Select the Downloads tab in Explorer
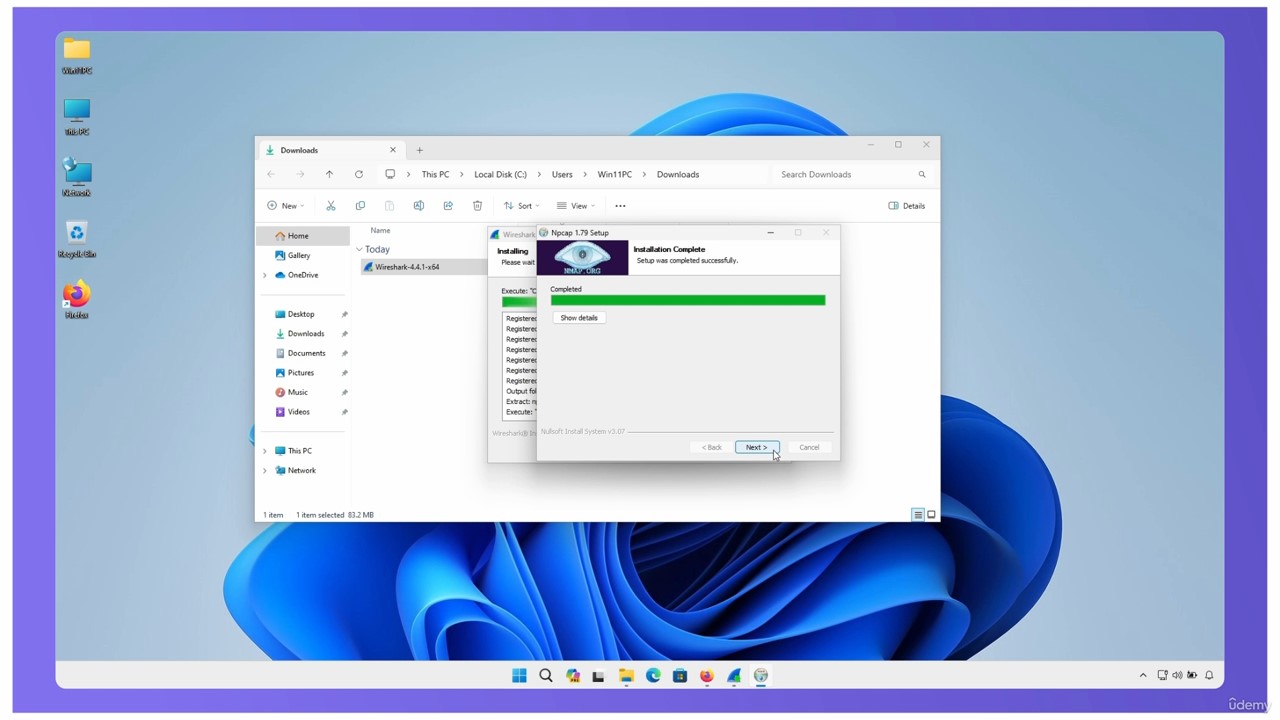 click(x=330, y=150)
